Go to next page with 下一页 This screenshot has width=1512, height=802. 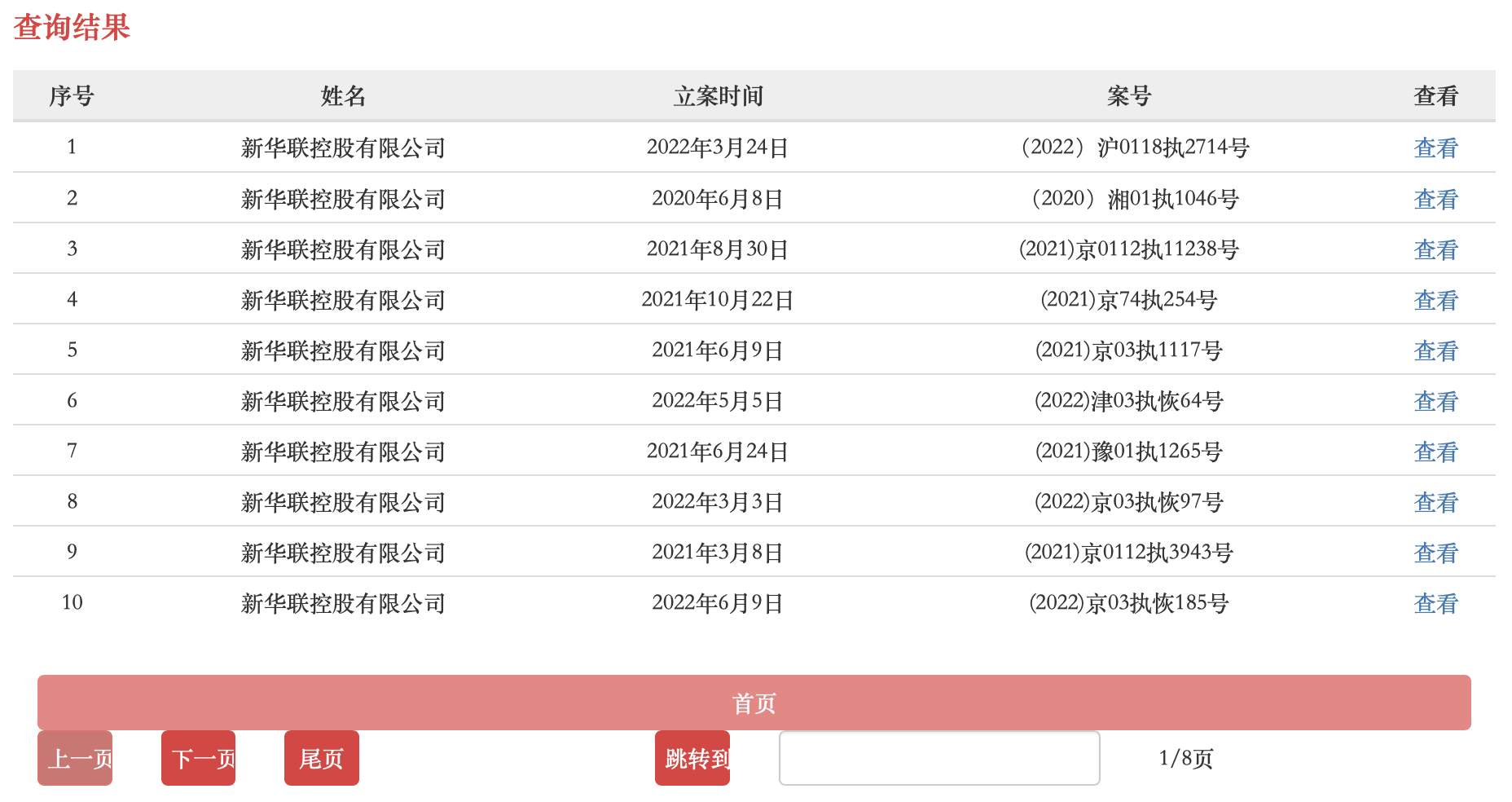coord(198,758)
